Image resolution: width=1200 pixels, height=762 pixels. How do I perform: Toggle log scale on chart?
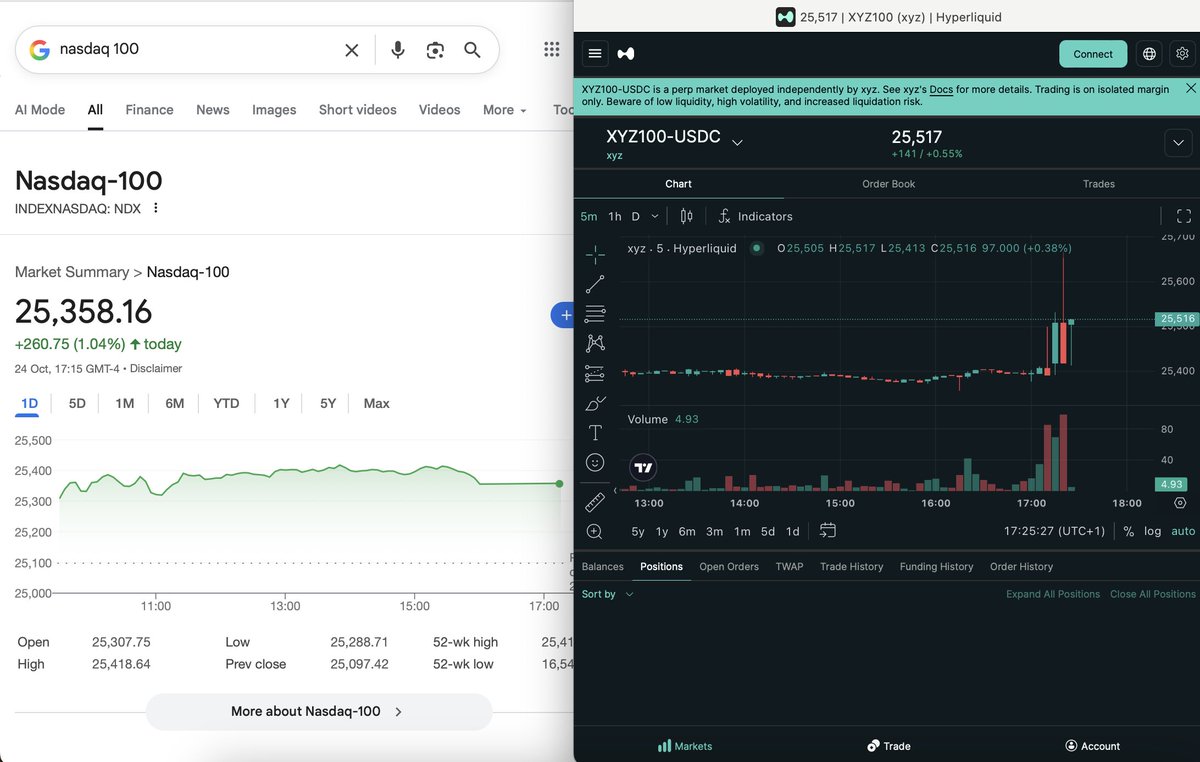1153,532
